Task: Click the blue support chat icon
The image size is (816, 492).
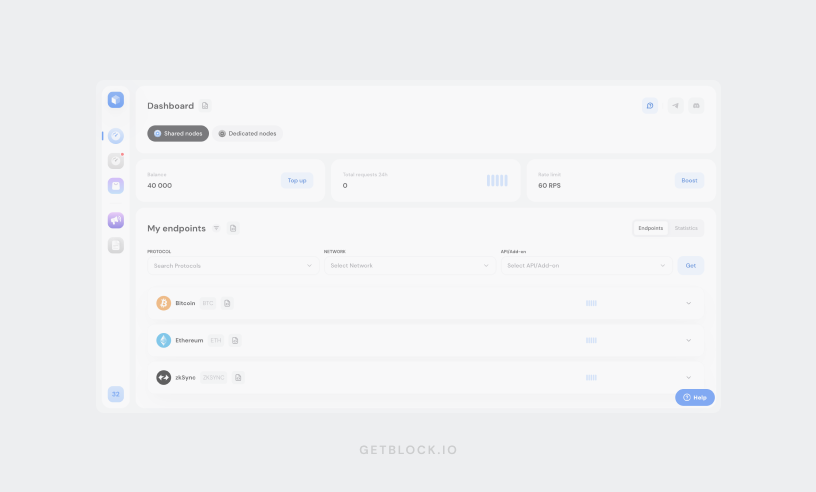Action: tap(650, 106)
